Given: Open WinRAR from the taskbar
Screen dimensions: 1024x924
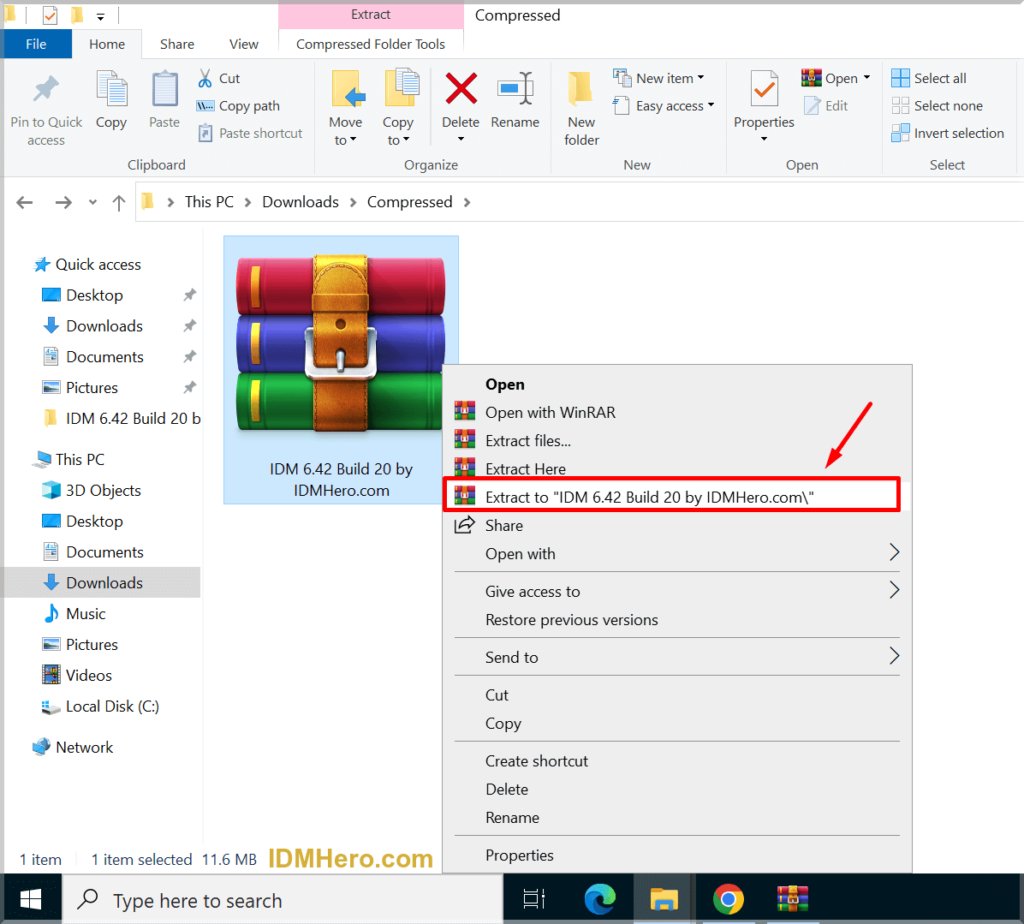Looking at the screenshot, I should [x=792, y=900].
